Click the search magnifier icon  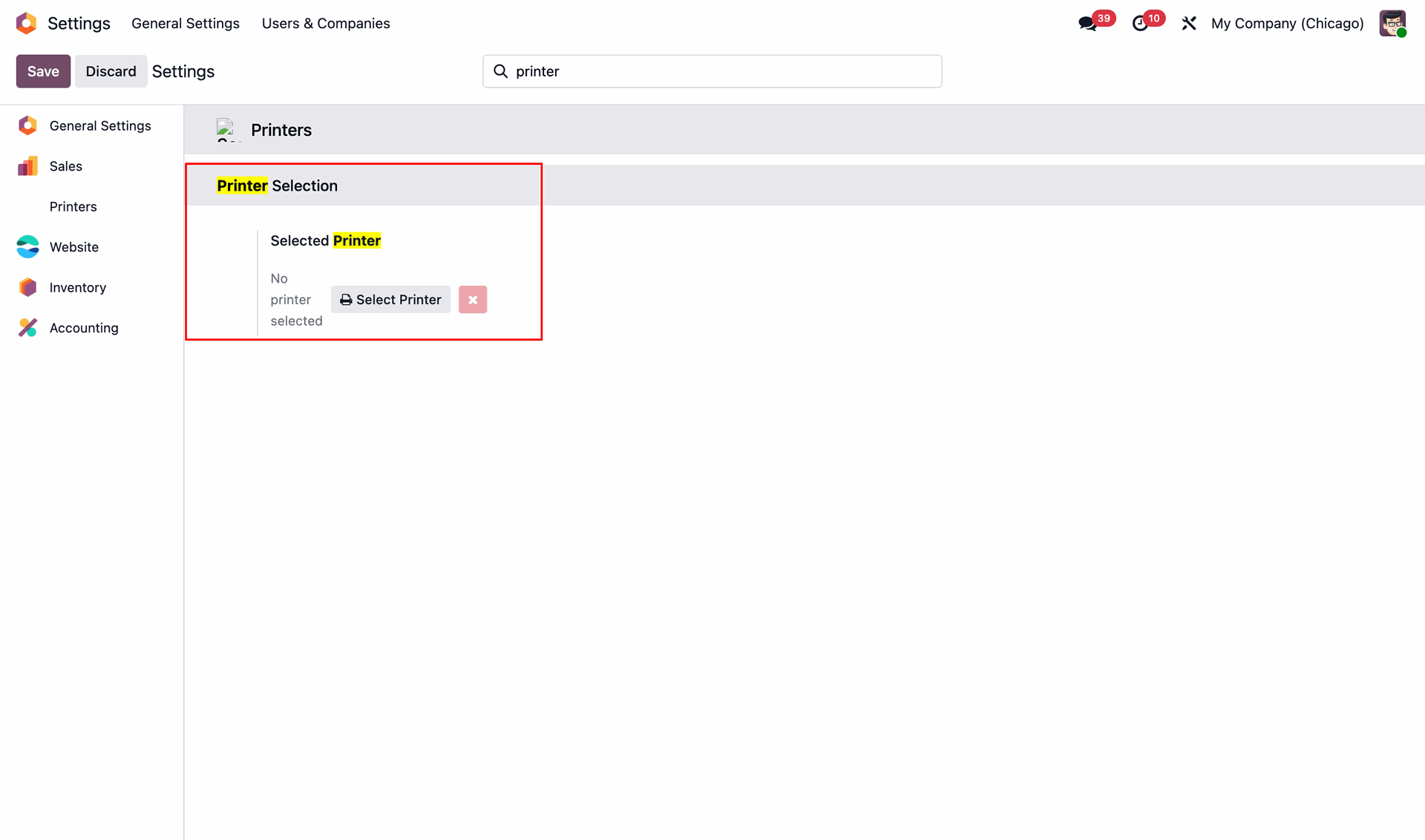pos(501,71)
